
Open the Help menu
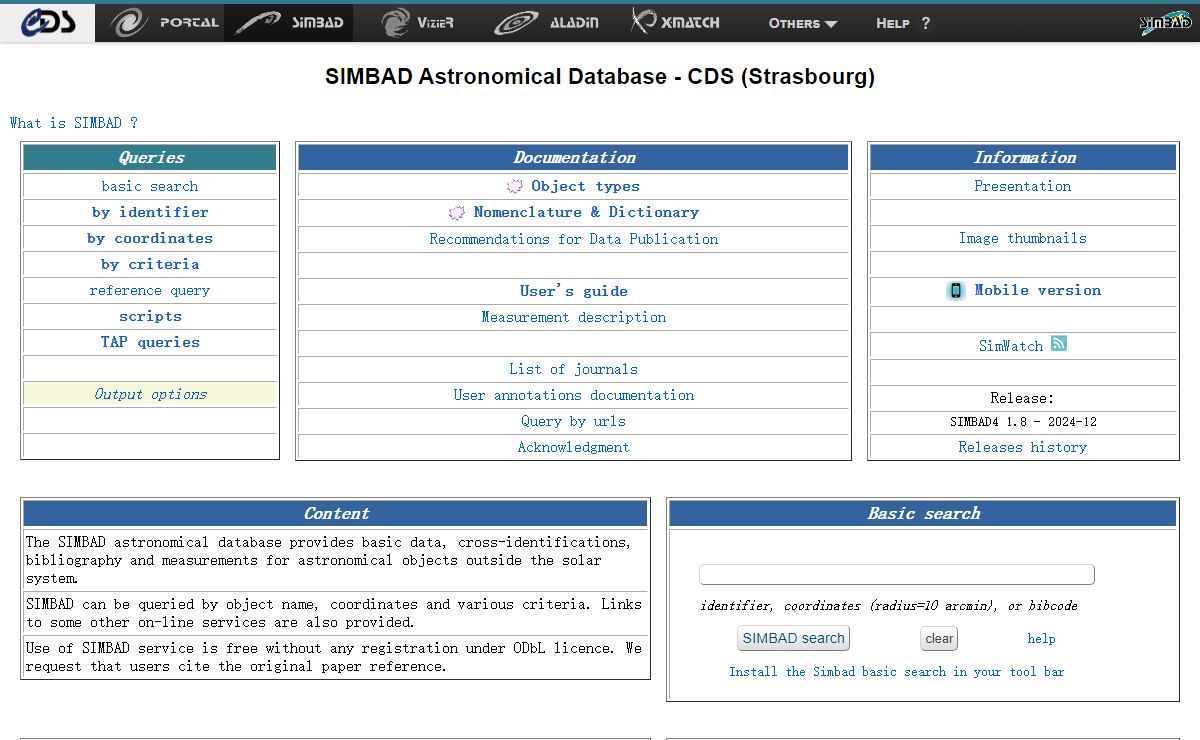pos(903,23)
